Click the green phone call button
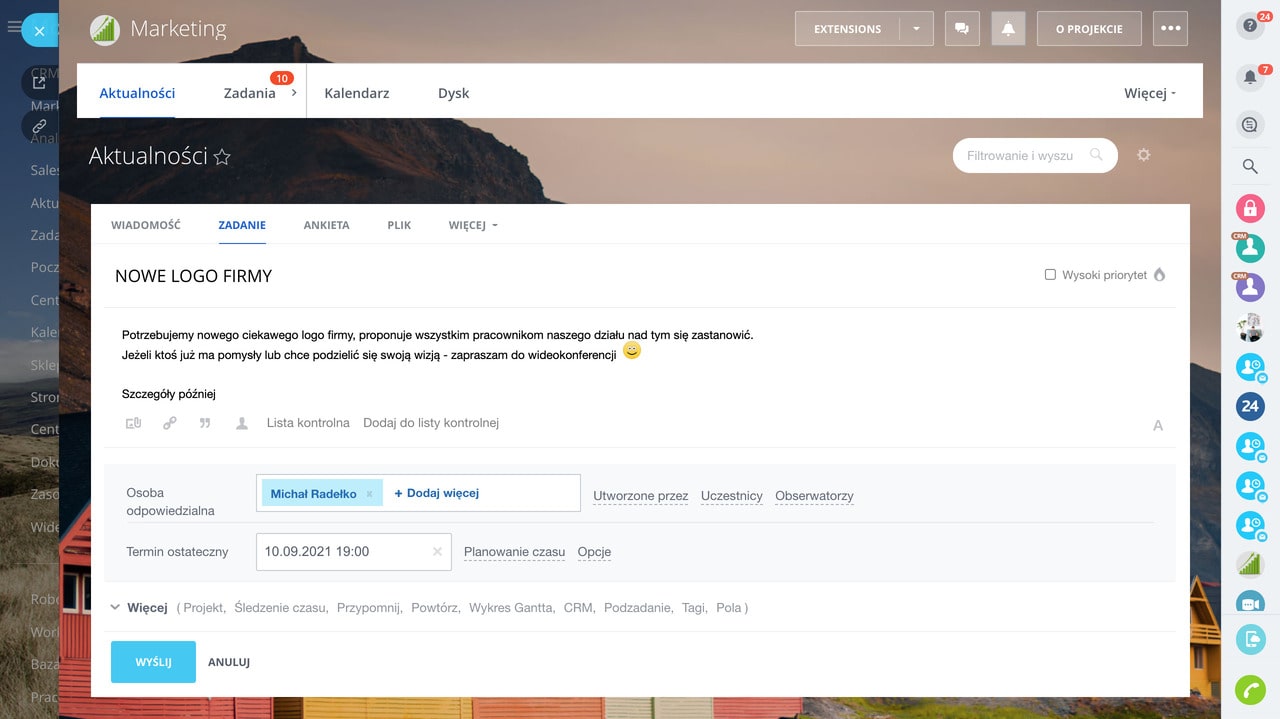This screenshot has width=1280, height=719. click(x=1250, y=690)
